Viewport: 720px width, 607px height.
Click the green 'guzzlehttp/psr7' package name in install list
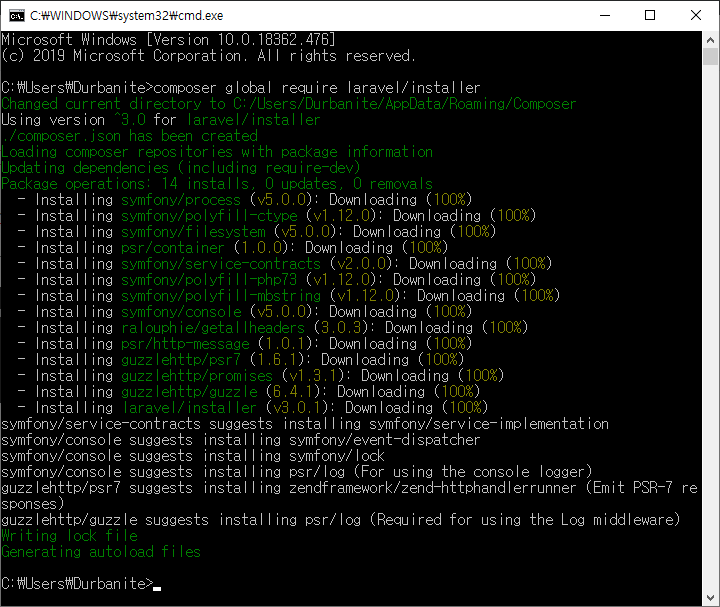point(181,360)
